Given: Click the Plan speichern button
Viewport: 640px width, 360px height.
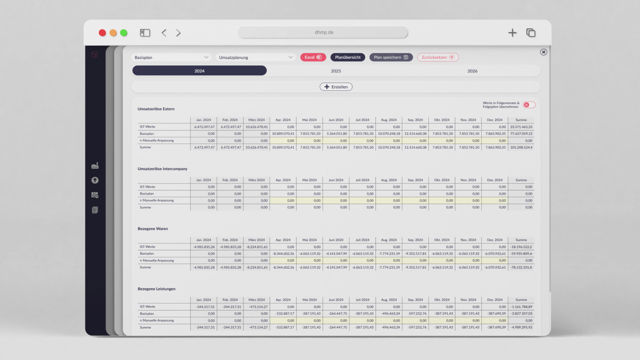Looking at the screenshot, I should point(391,58).
